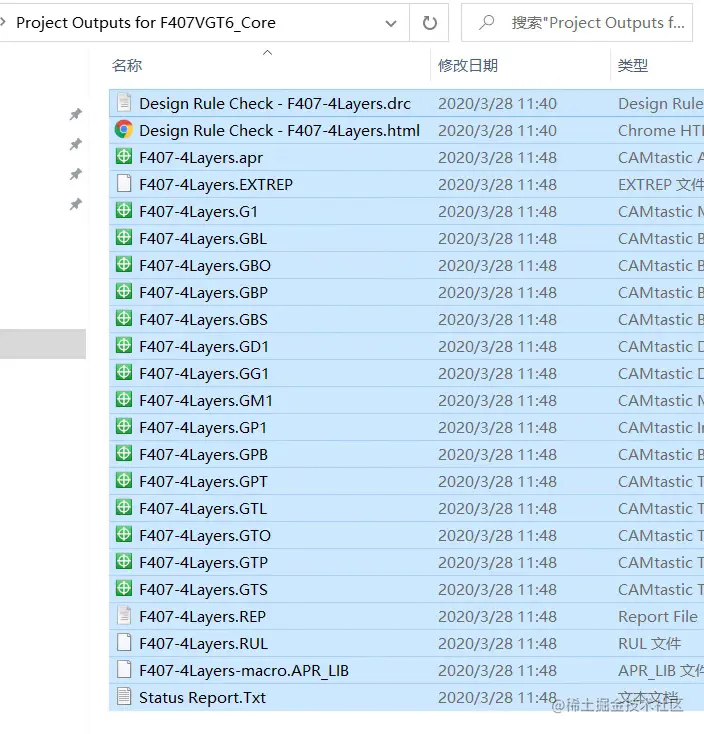Click the address path Project Outputs for F407VGT6_Core
The image size is (704, 734).
[x=146, y=22]
